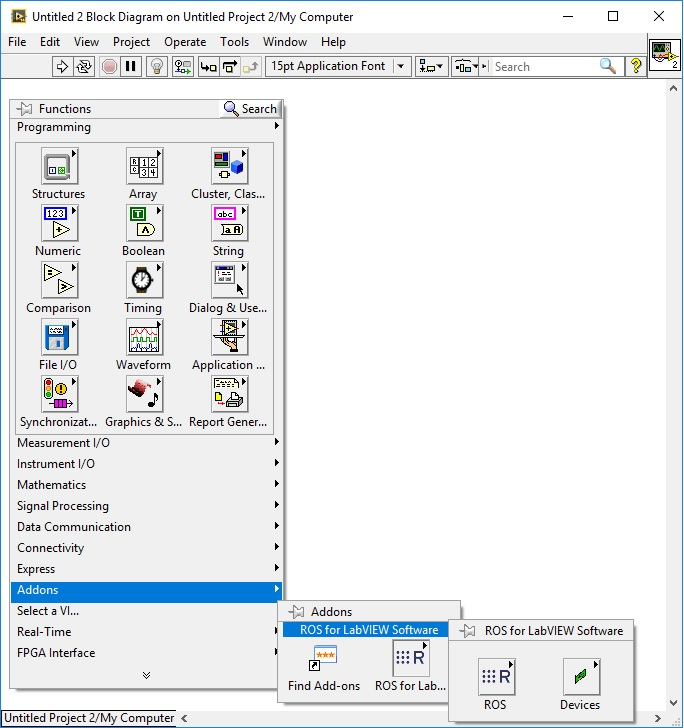Open the Application Control subpalette

pyautogui.click(x=229, y=337)
